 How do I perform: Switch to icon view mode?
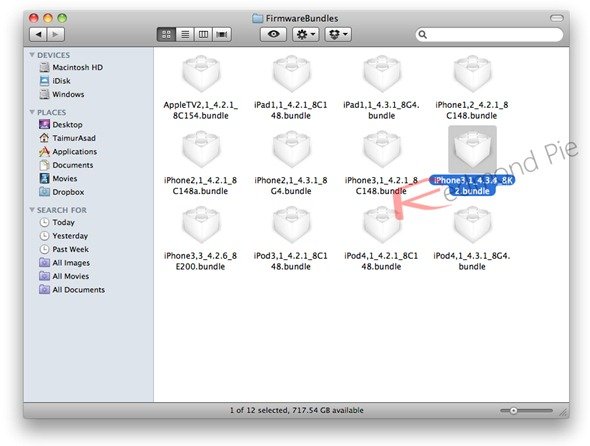coord(166,35)
